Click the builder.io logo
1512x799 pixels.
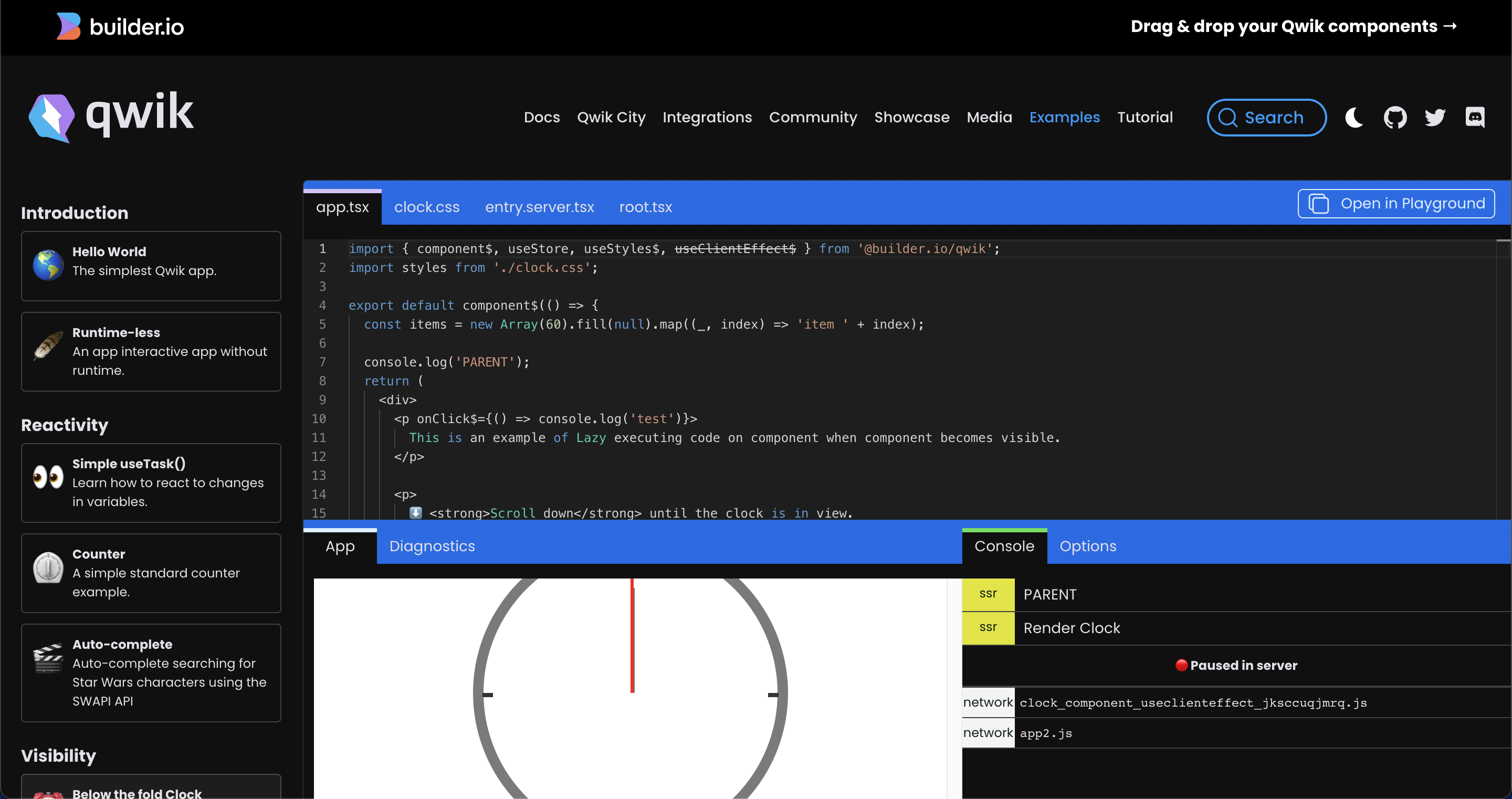[120, 26]
